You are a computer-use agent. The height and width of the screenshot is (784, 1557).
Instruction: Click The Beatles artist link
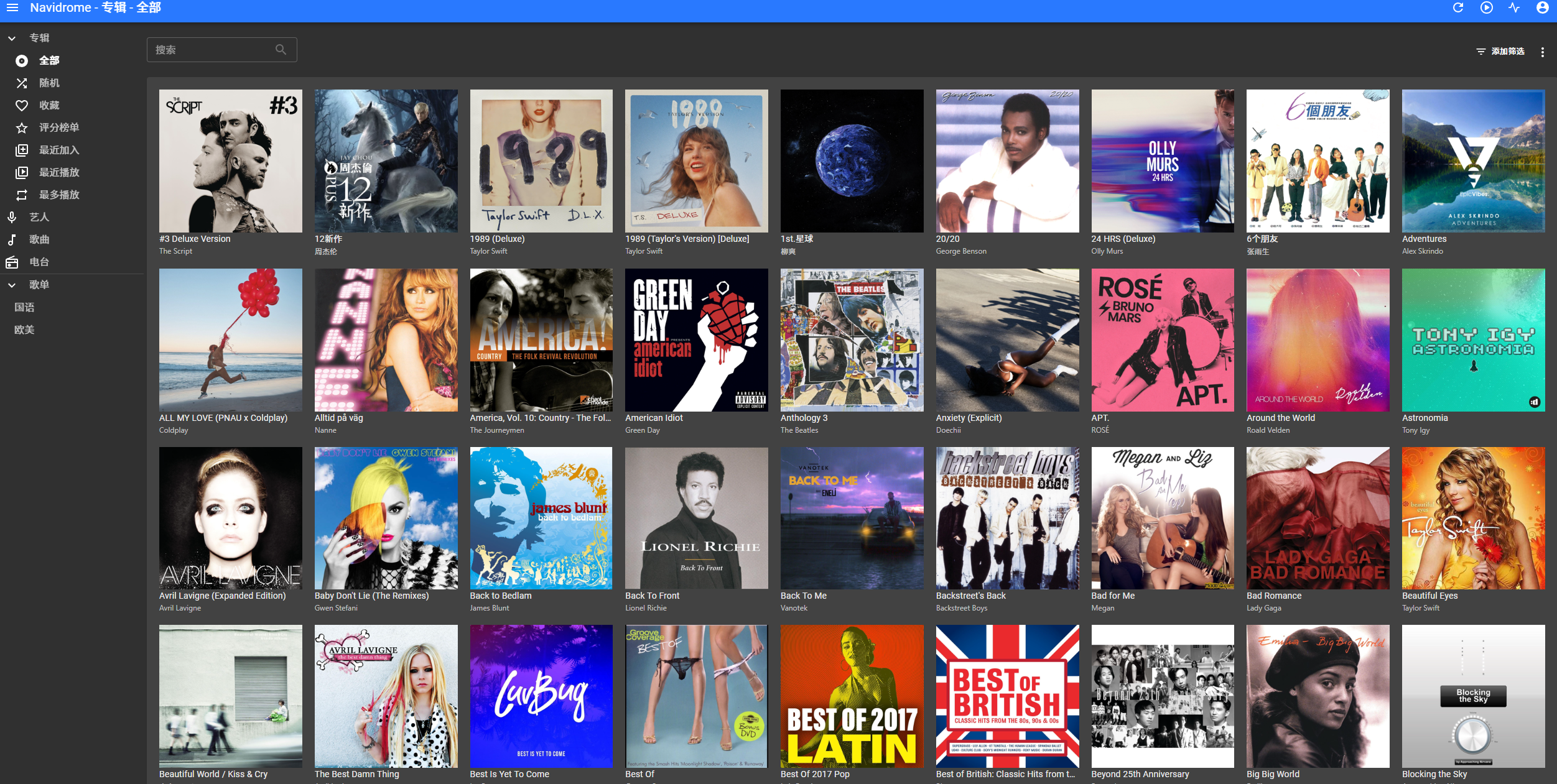tap(799, 430)
